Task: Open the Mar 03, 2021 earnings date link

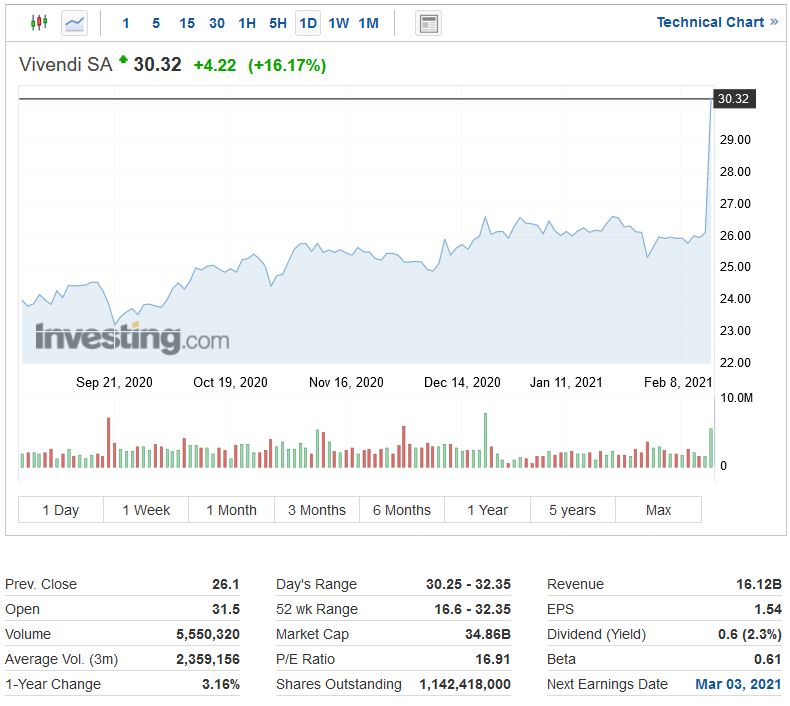Action: click(738, 684)
